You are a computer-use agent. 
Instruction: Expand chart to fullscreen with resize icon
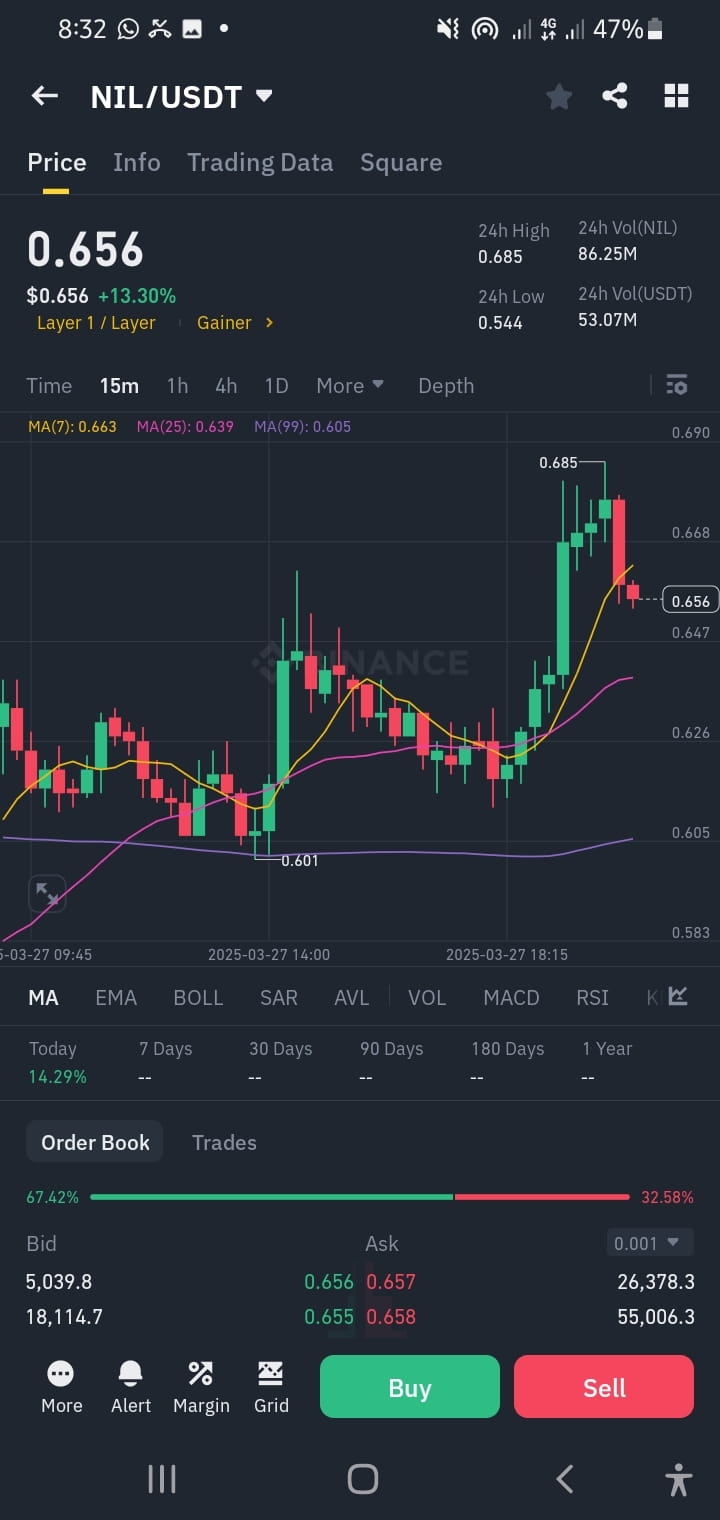click(x=46, y=893)
